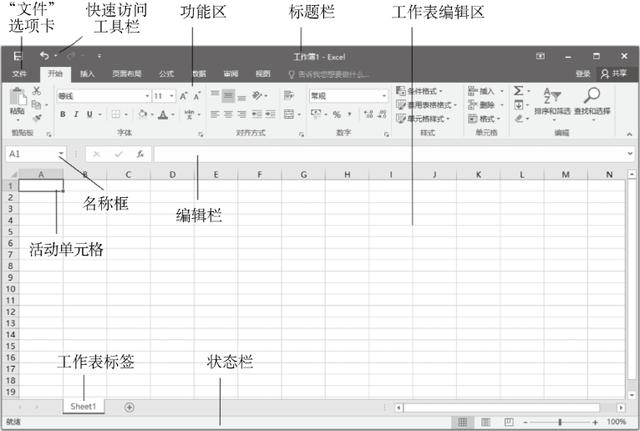Toggle top vertical alignment
This screenshot has width=640, height=431.
[215, 96]
